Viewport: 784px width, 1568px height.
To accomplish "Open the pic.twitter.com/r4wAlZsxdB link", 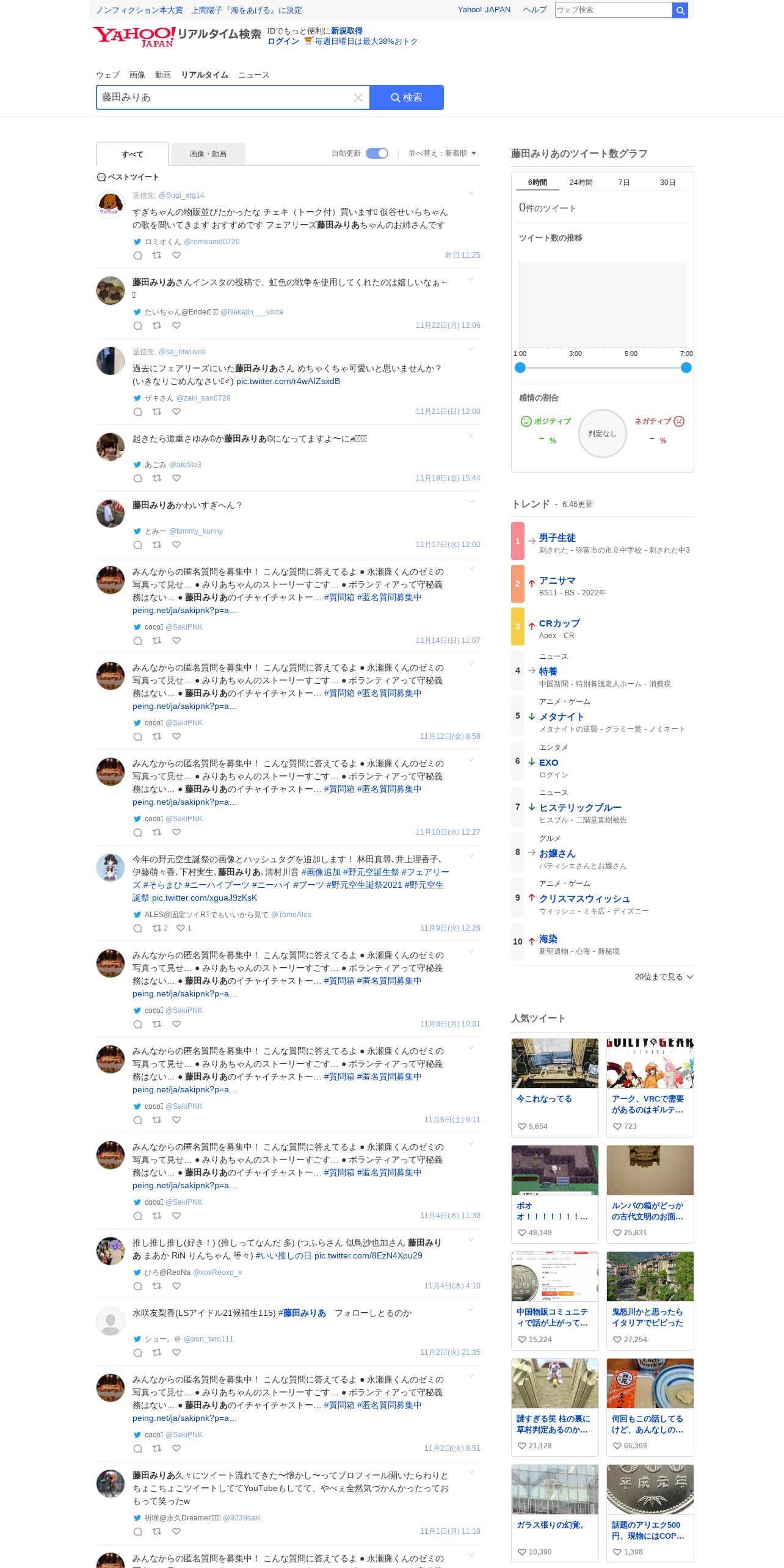I will [288, 382].
